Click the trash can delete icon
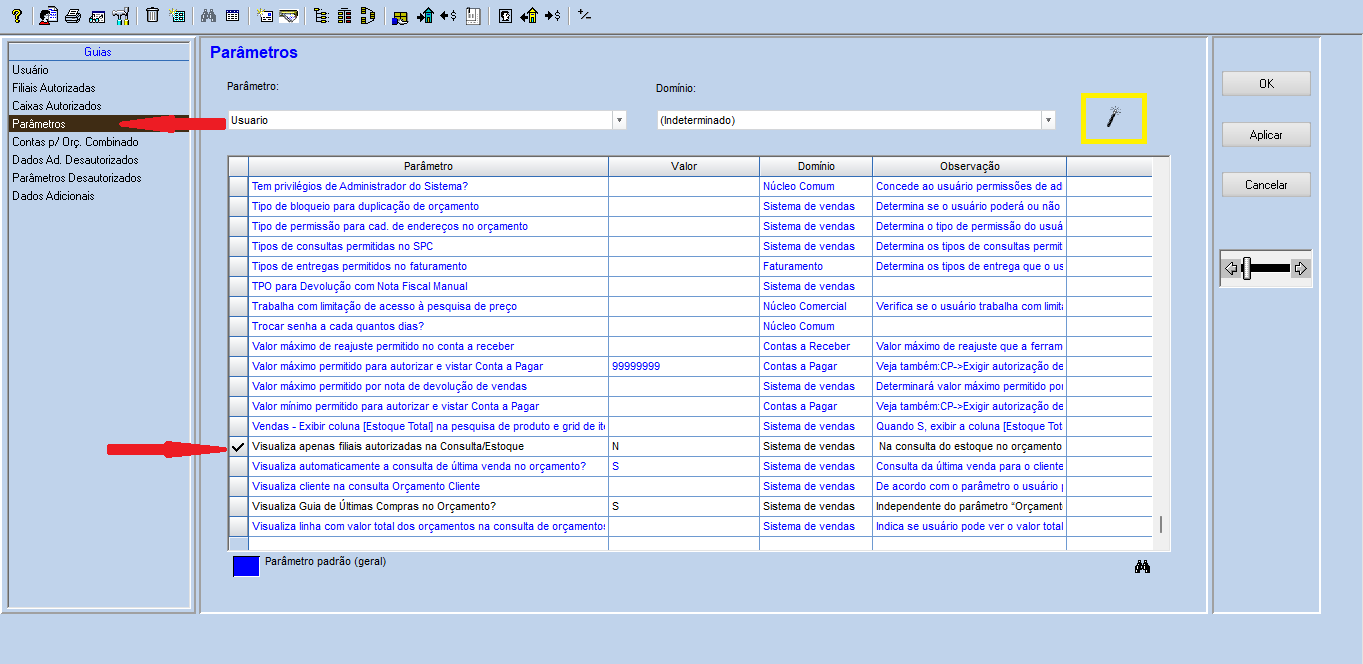Viewport: 1363px width, 664px height. click(152, 15)
